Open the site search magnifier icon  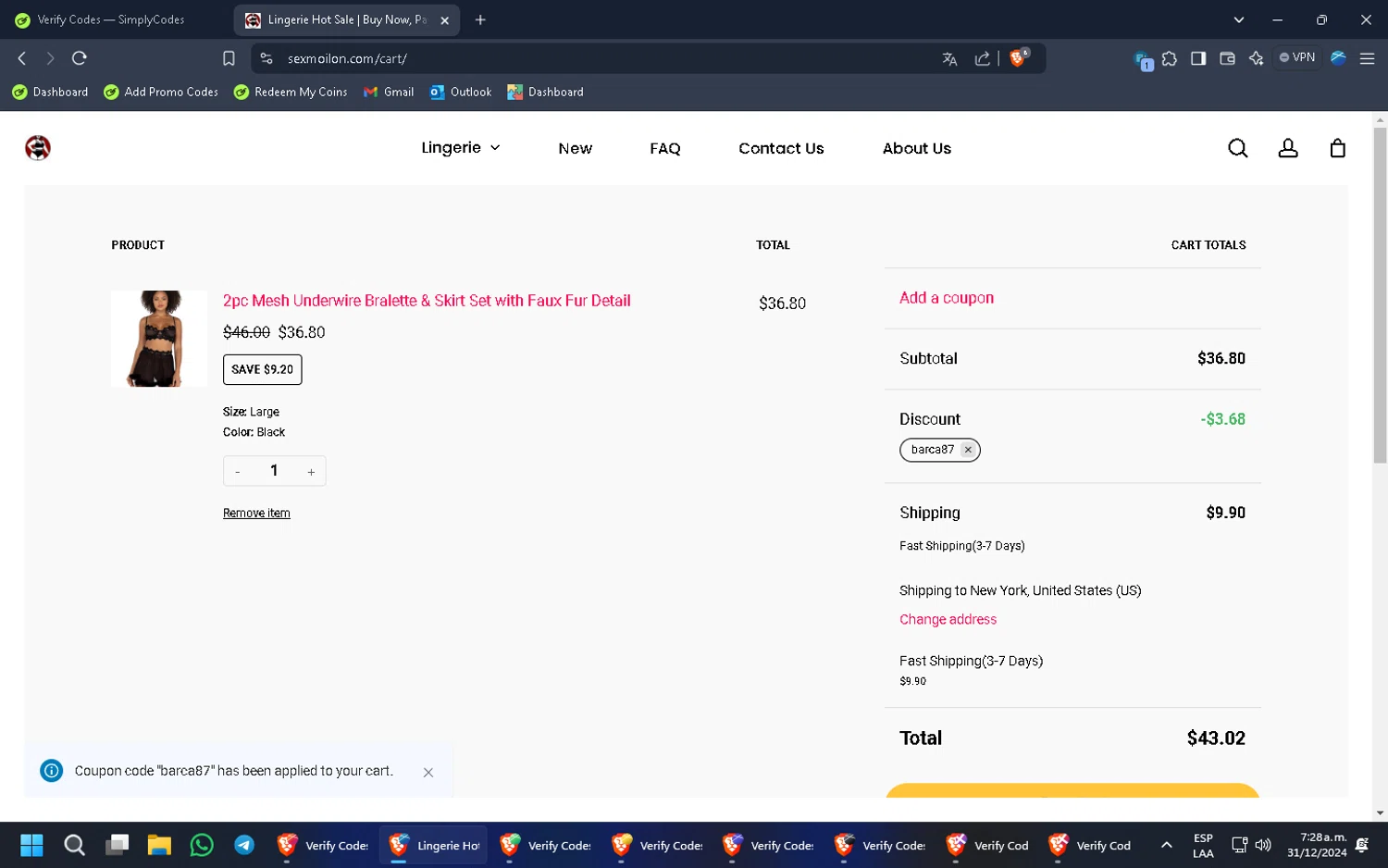(1237, 148)
